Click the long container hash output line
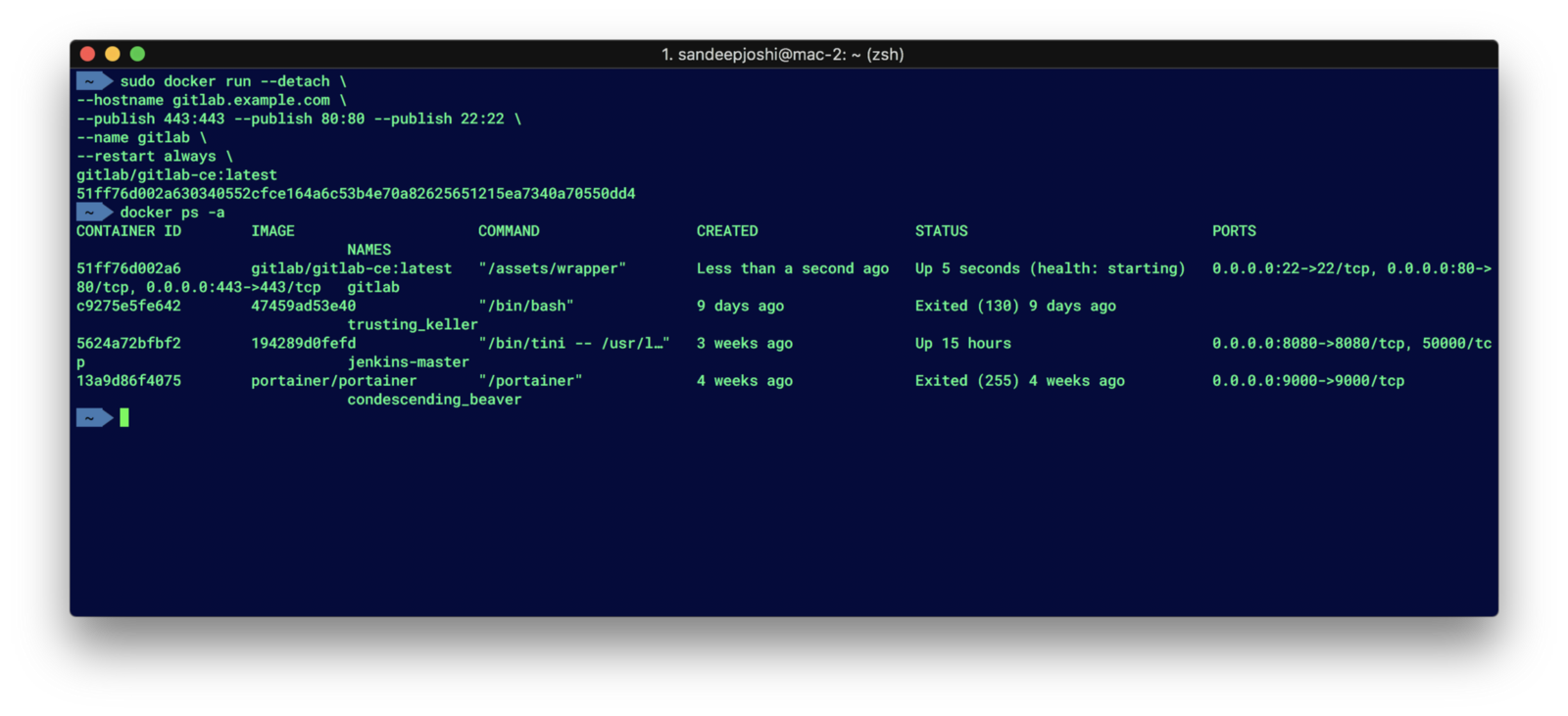 (356, 194)
